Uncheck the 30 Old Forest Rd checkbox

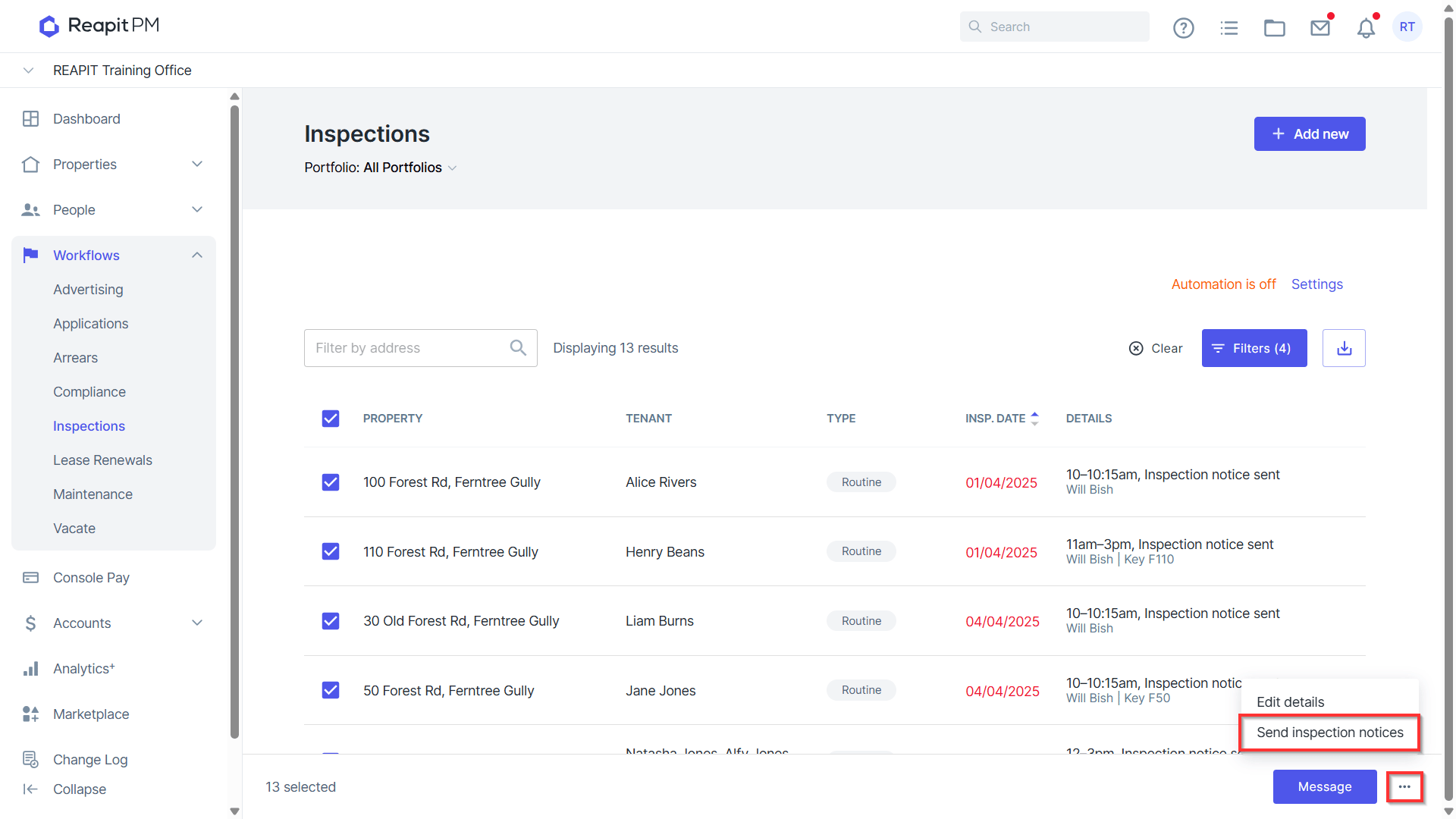click(331, 621)
